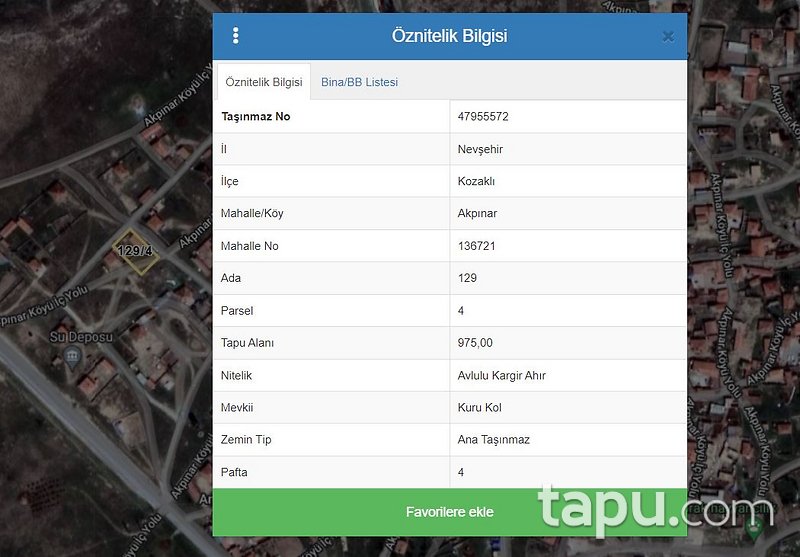Click the Taşınmaz No value 47955572

(x=483, y=116)
